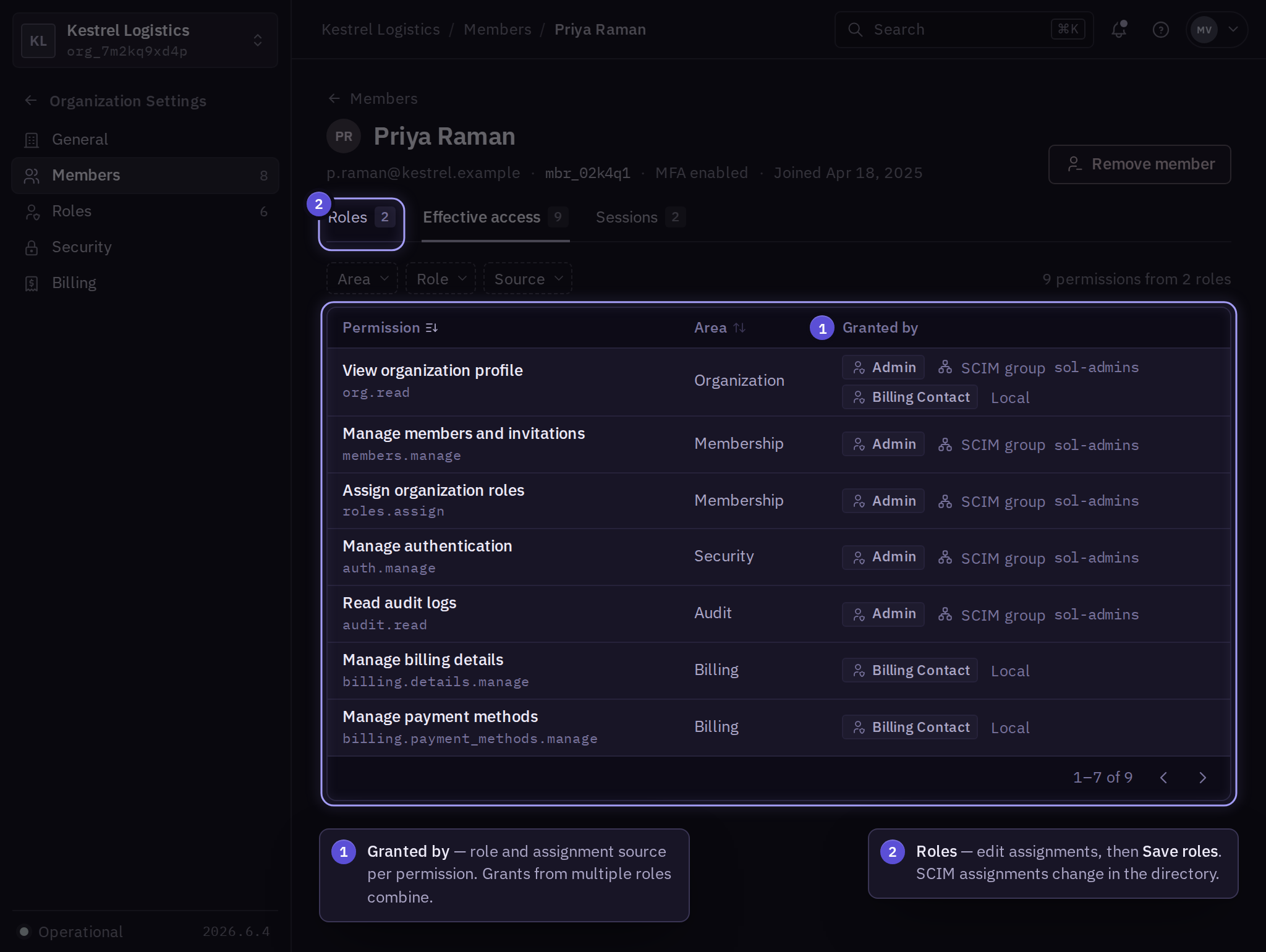Open the MV user account menu

pyautogui.click(x=1216, y=29)
